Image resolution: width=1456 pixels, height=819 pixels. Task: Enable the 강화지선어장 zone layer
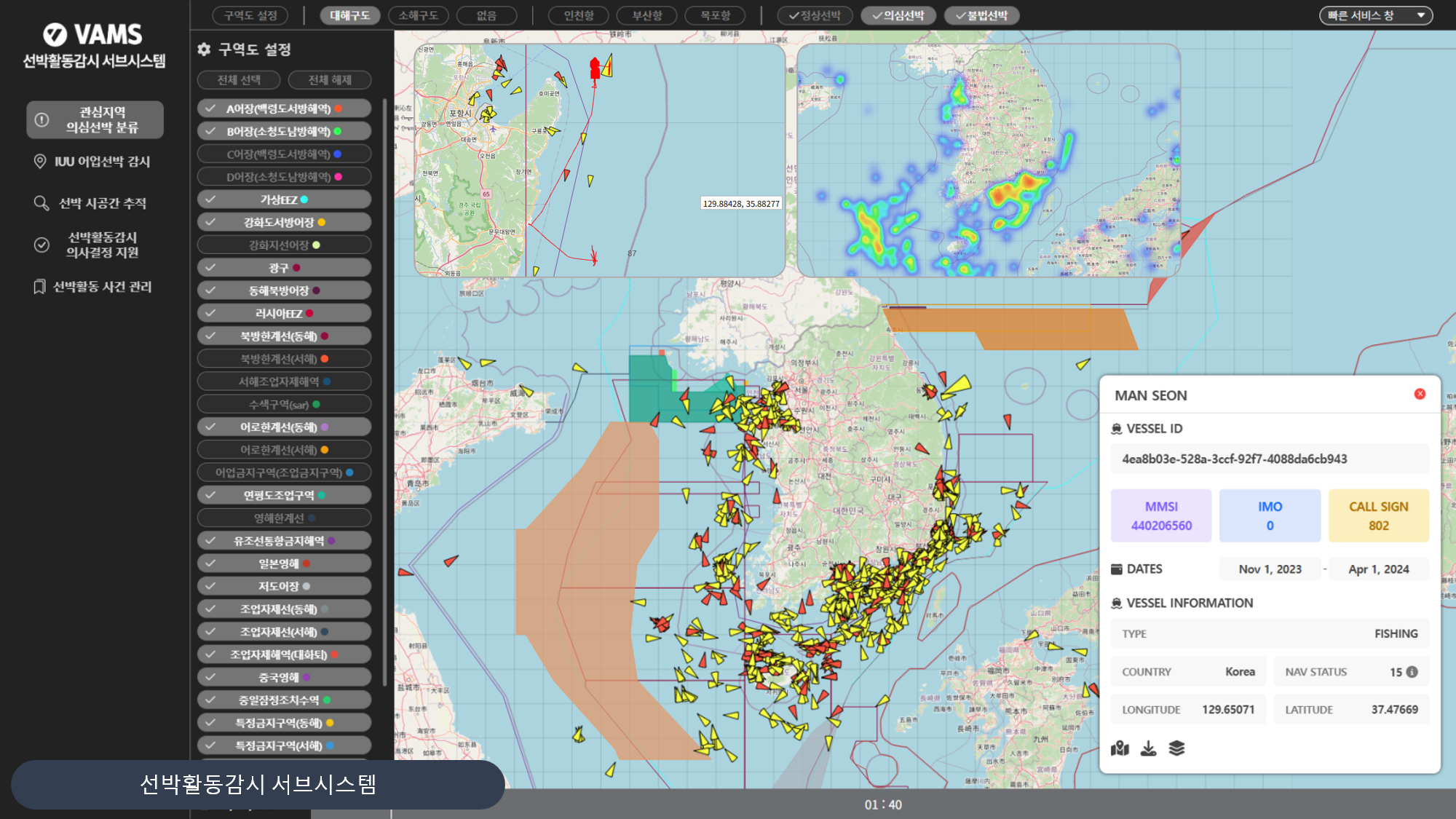coord(284,245)
